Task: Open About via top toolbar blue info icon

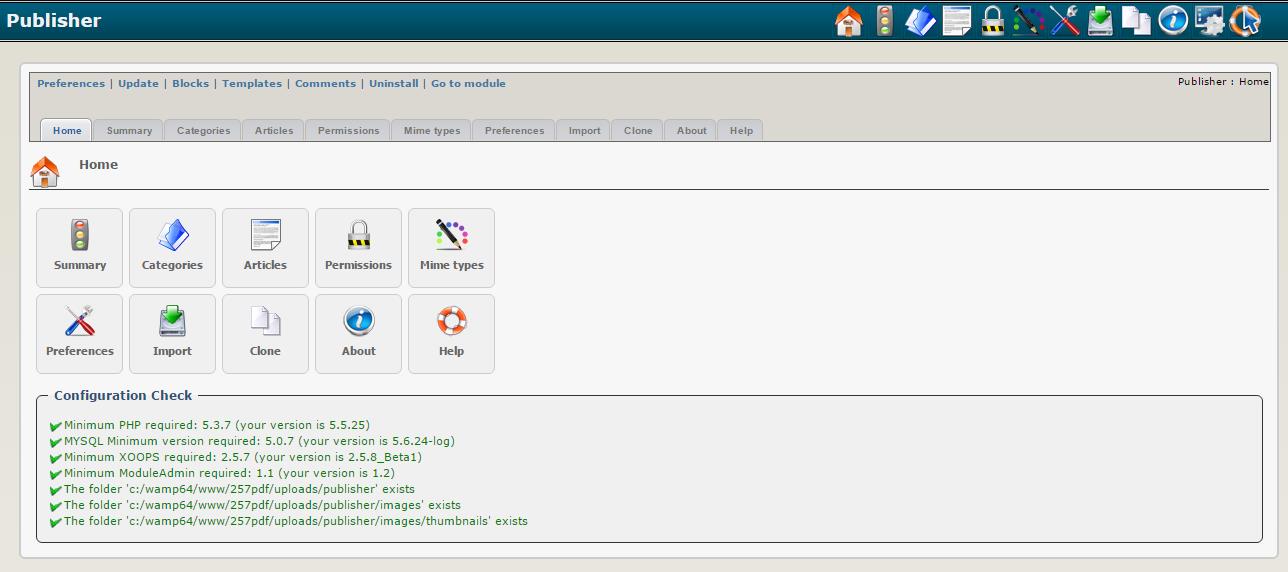Action: pyautogui.click(x=1173, y=21)
